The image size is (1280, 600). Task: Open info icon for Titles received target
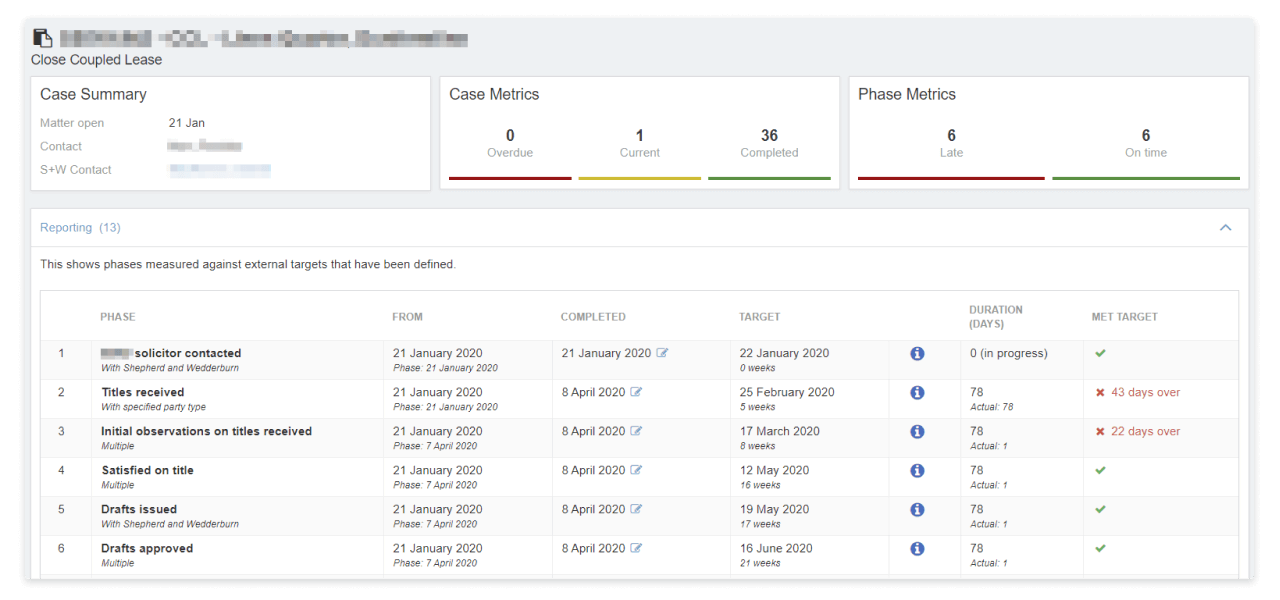(917, 393)
